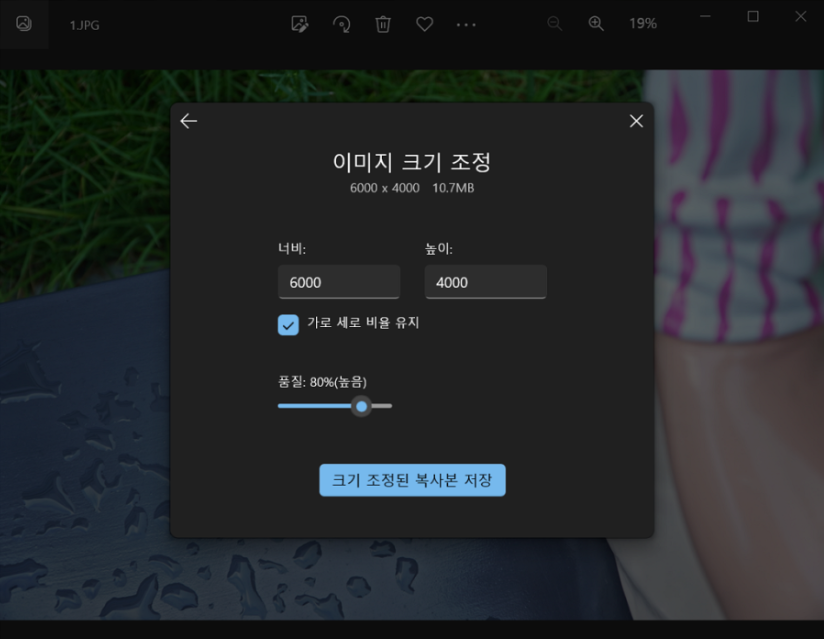Add to favorites with the heart icon

pyautogui.click(x=425, y=24)
